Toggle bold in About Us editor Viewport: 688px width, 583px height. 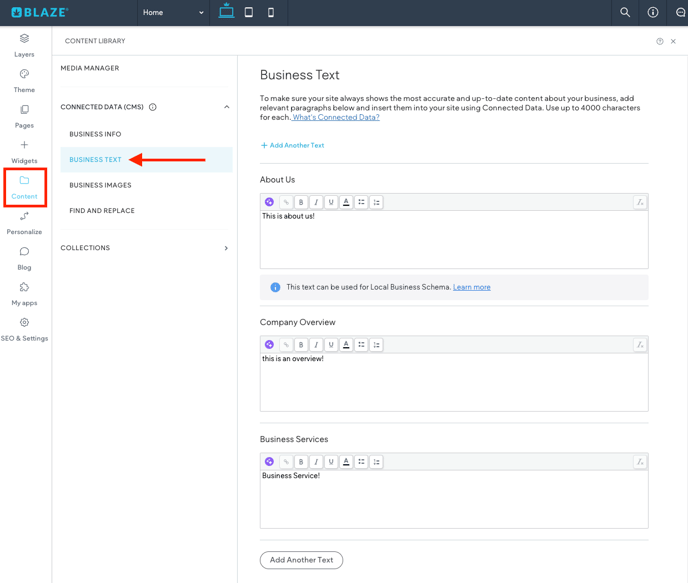(x=301, y=202)
